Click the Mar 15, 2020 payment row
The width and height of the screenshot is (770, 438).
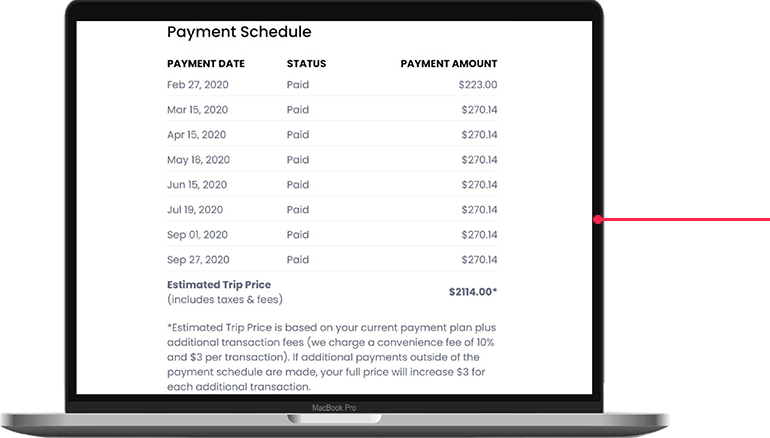point(332,110)
